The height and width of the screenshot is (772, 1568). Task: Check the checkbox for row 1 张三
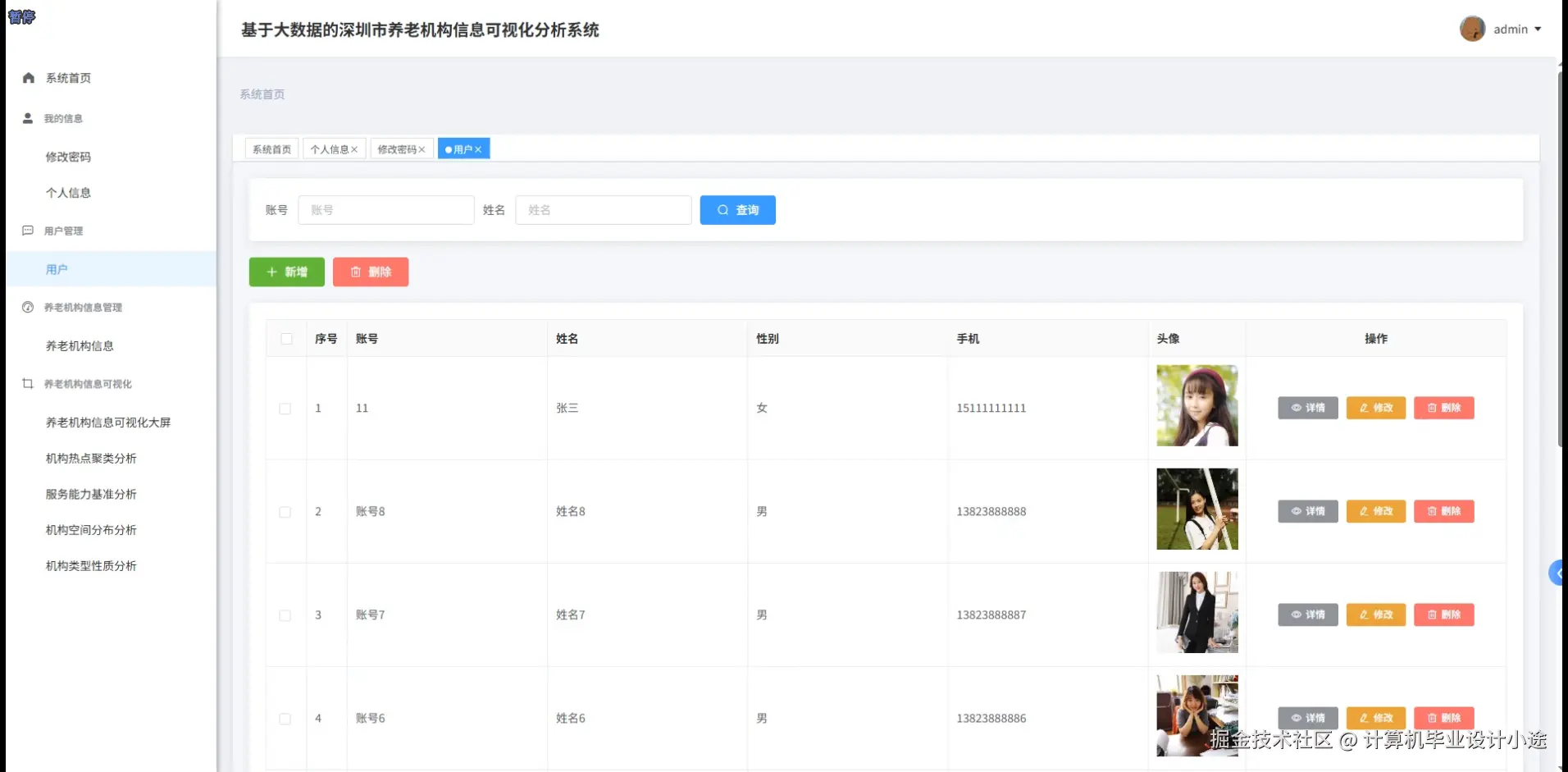point(285,409)
